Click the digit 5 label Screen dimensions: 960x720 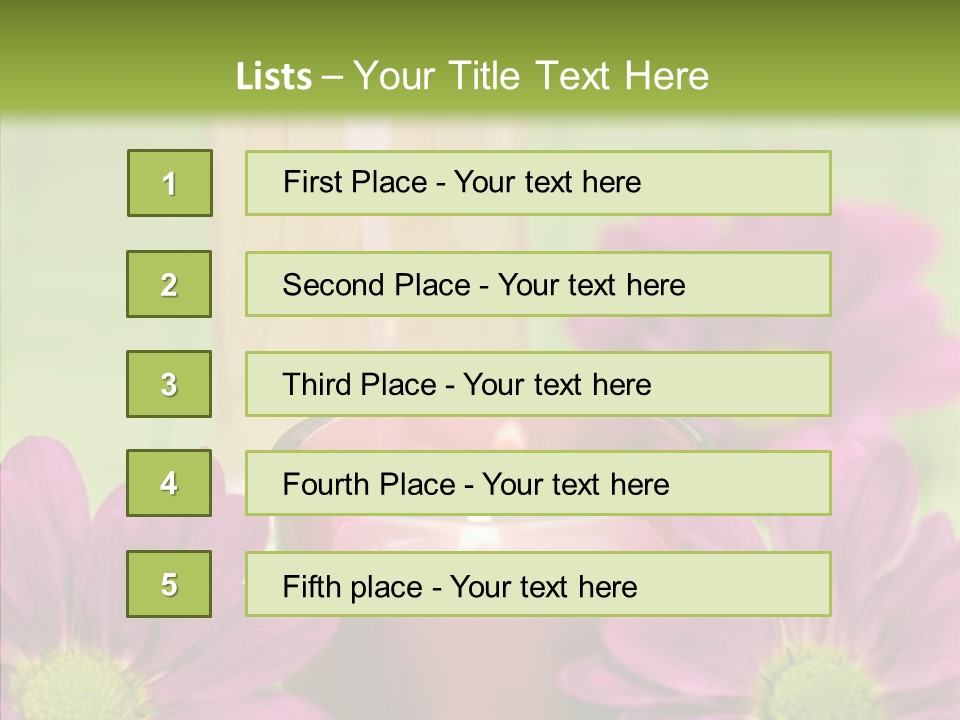[x=169, y=585]
